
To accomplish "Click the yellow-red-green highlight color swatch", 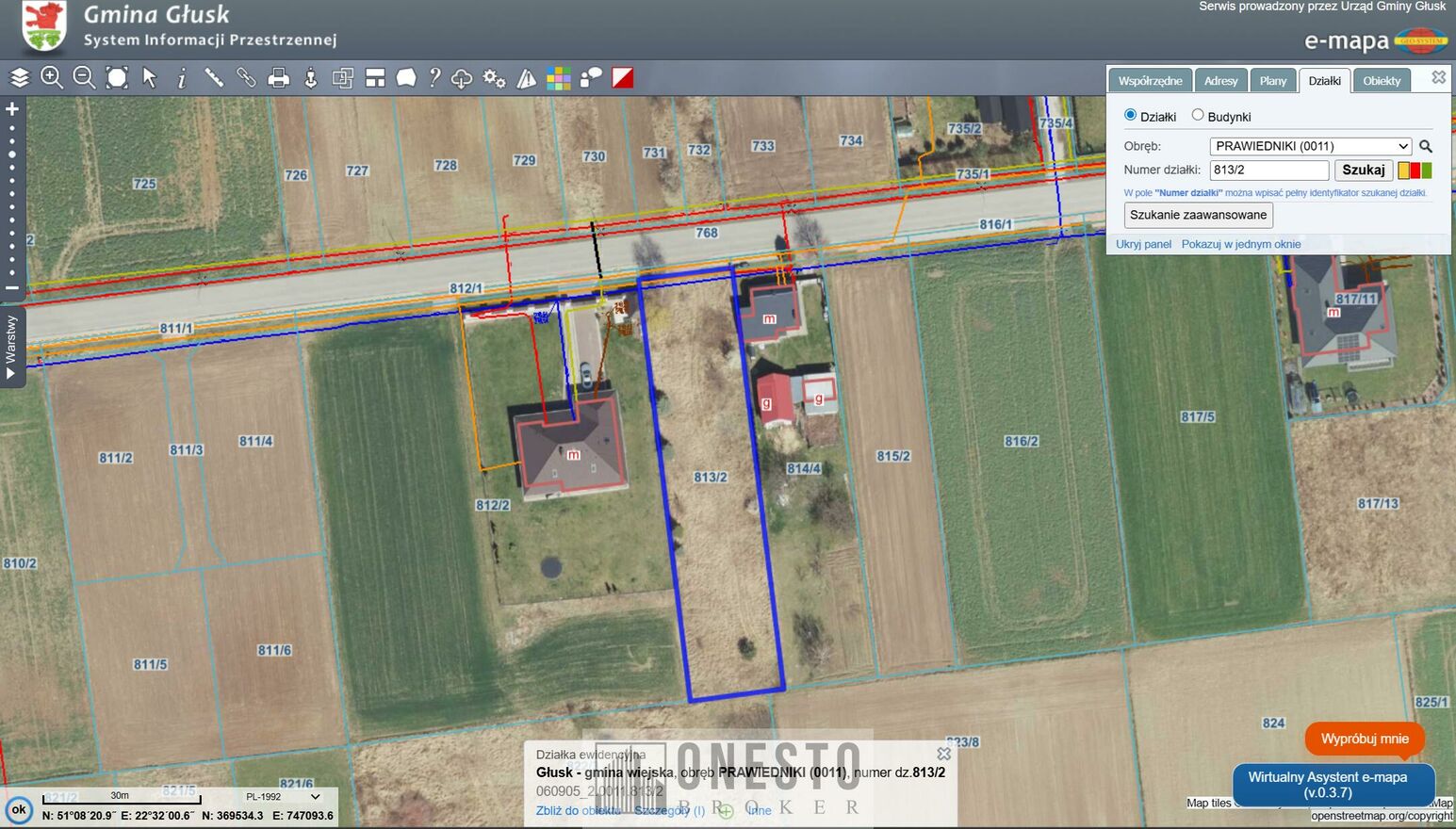I will pos(1415,171).
